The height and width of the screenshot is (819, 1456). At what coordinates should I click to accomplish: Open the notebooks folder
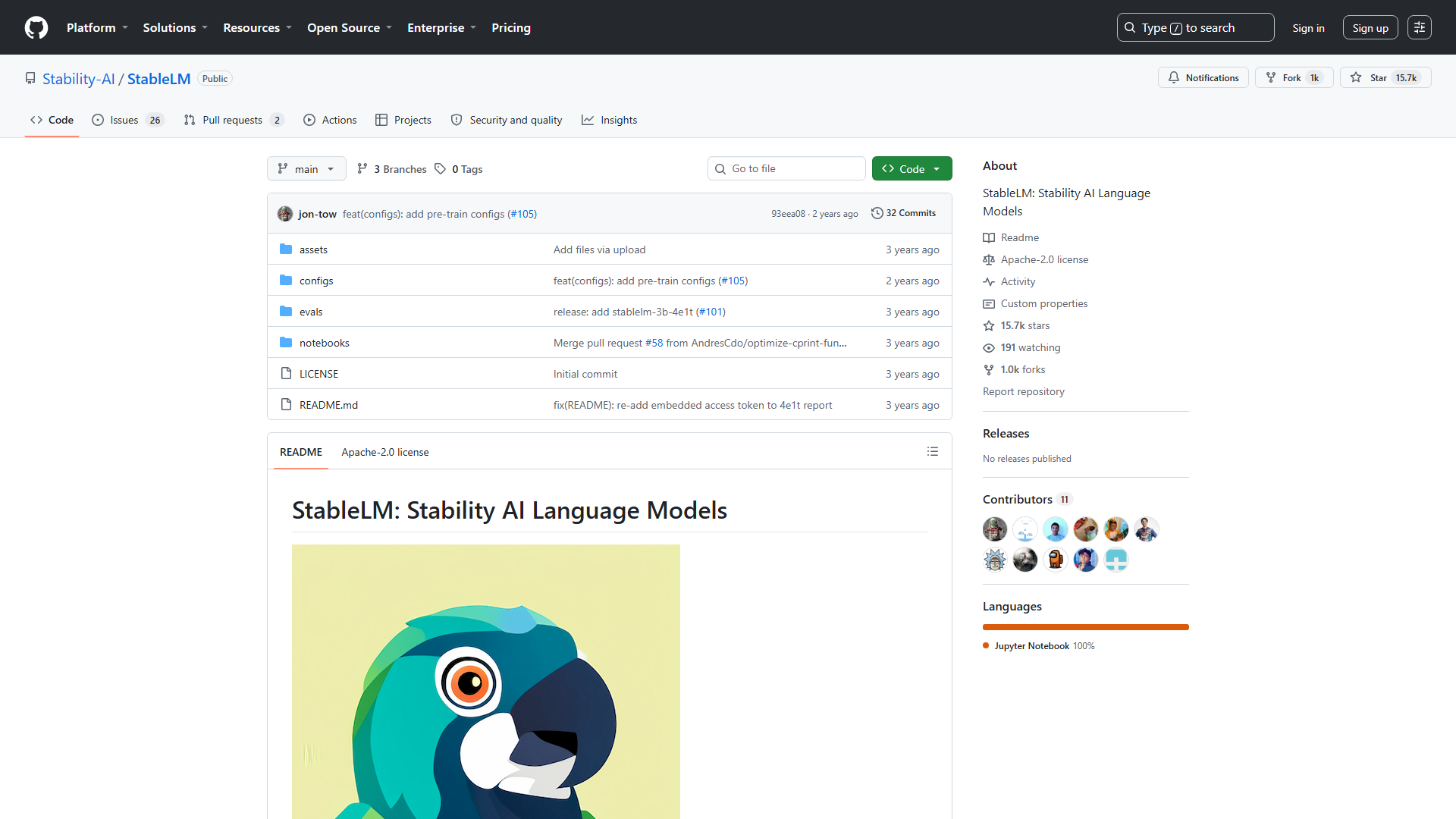[x=325, y=343]
